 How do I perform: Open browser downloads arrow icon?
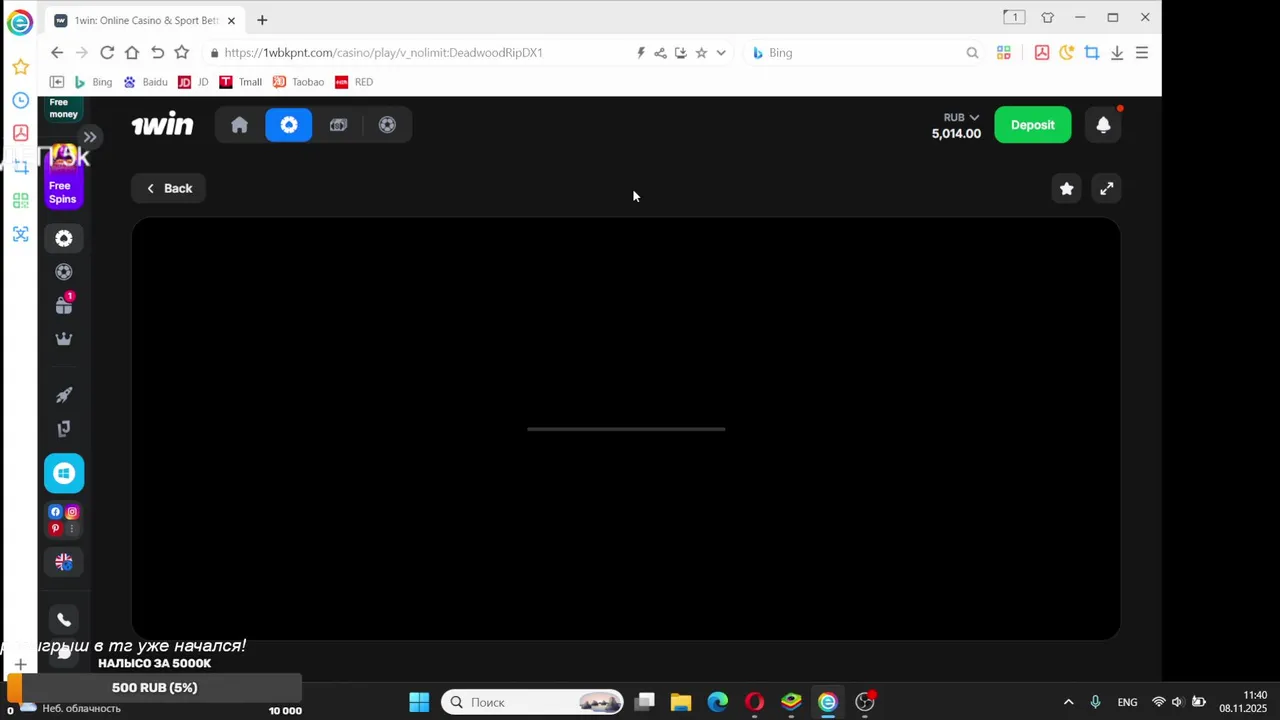tap(1117, 52)
